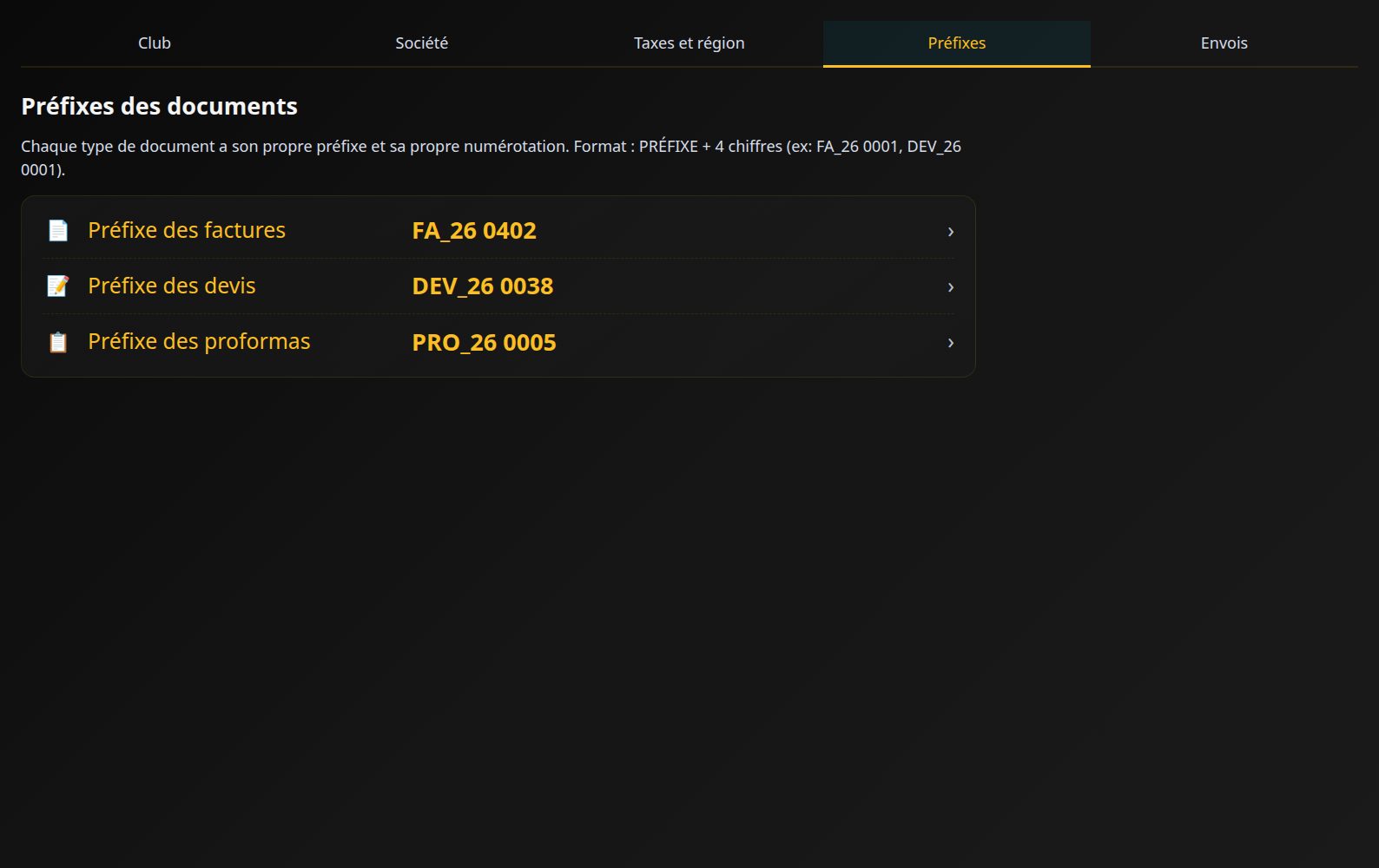Select the Préfixes tab
The image size is (1379, 868).
(957, 43)
